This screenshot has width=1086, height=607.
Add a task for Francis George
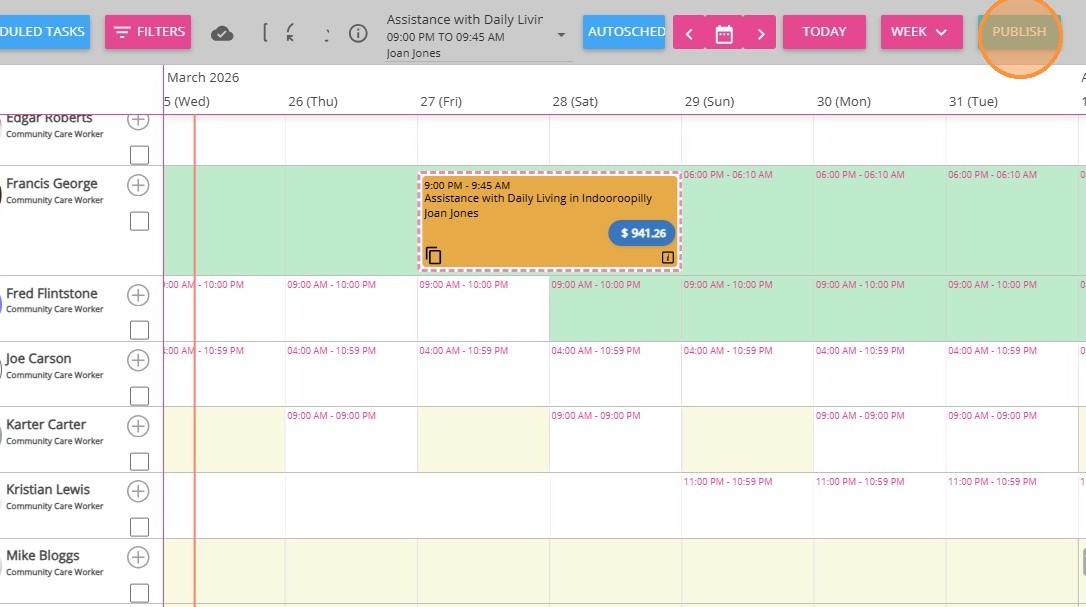click(x=138, y=185)
